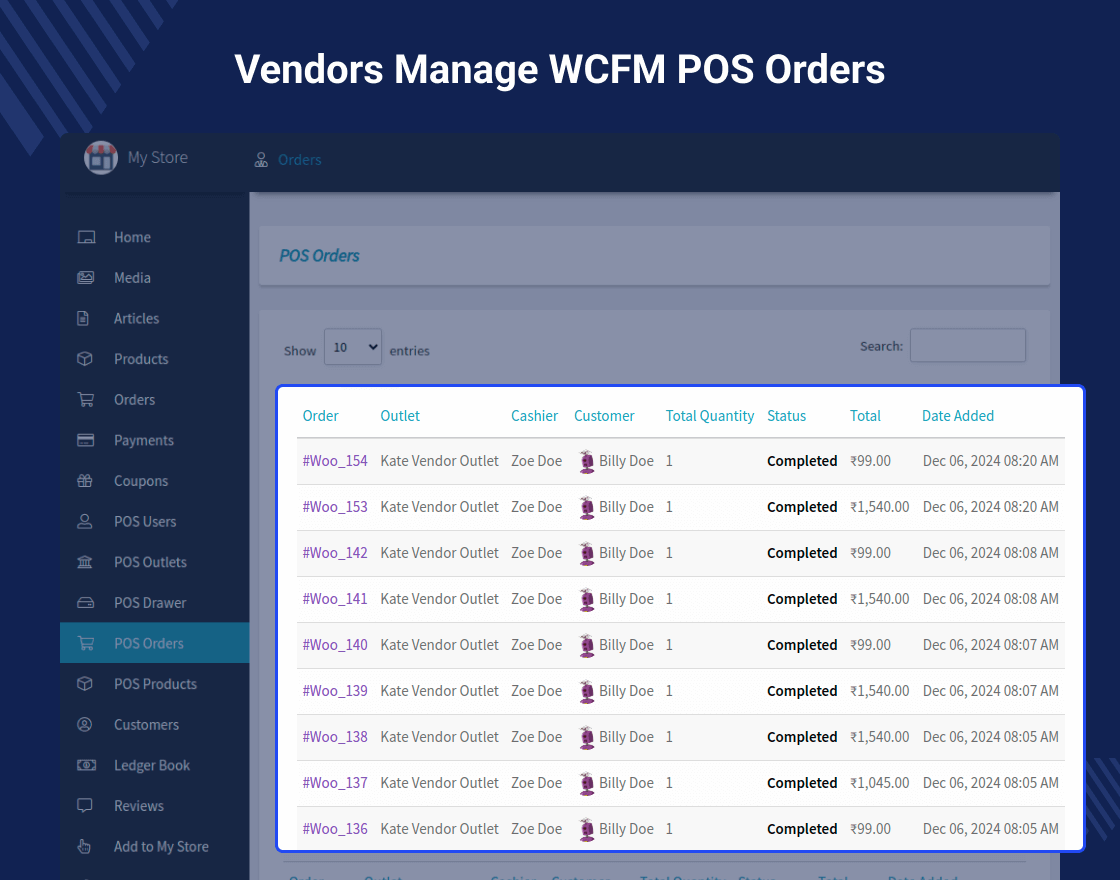Open the Payments card icon
1120x880 pixels.
(86, 440)
